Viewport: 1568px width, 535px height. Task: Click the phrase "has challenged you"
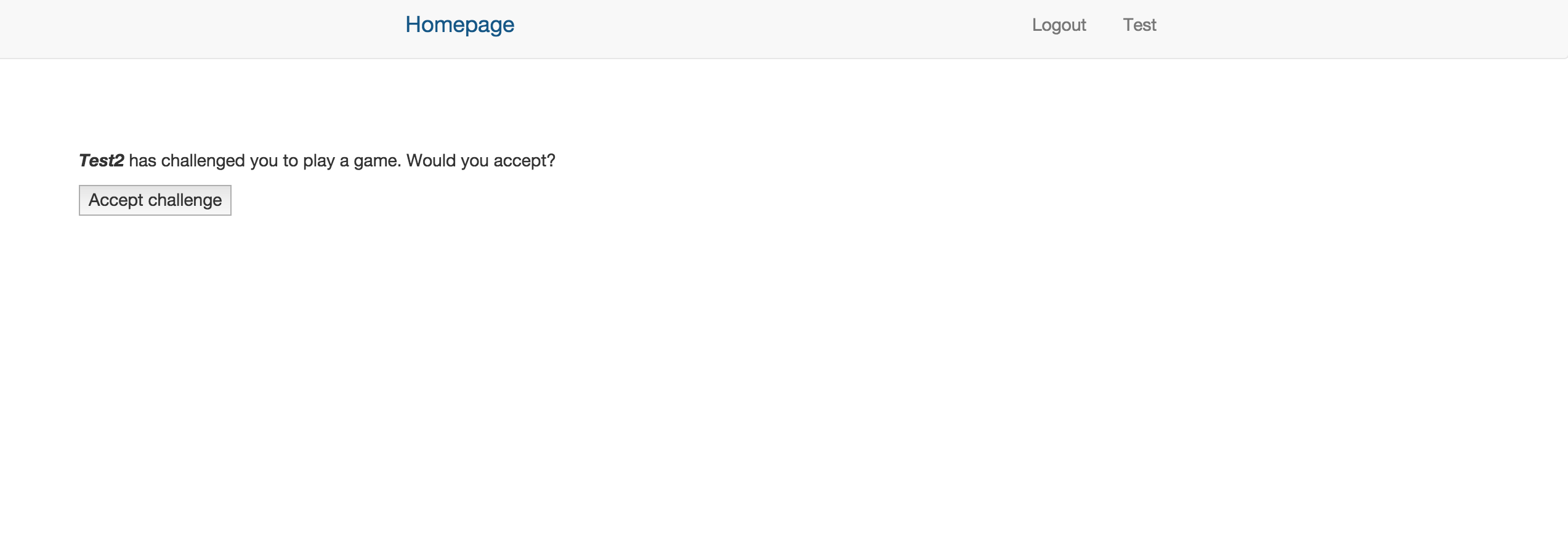(203, 161)
